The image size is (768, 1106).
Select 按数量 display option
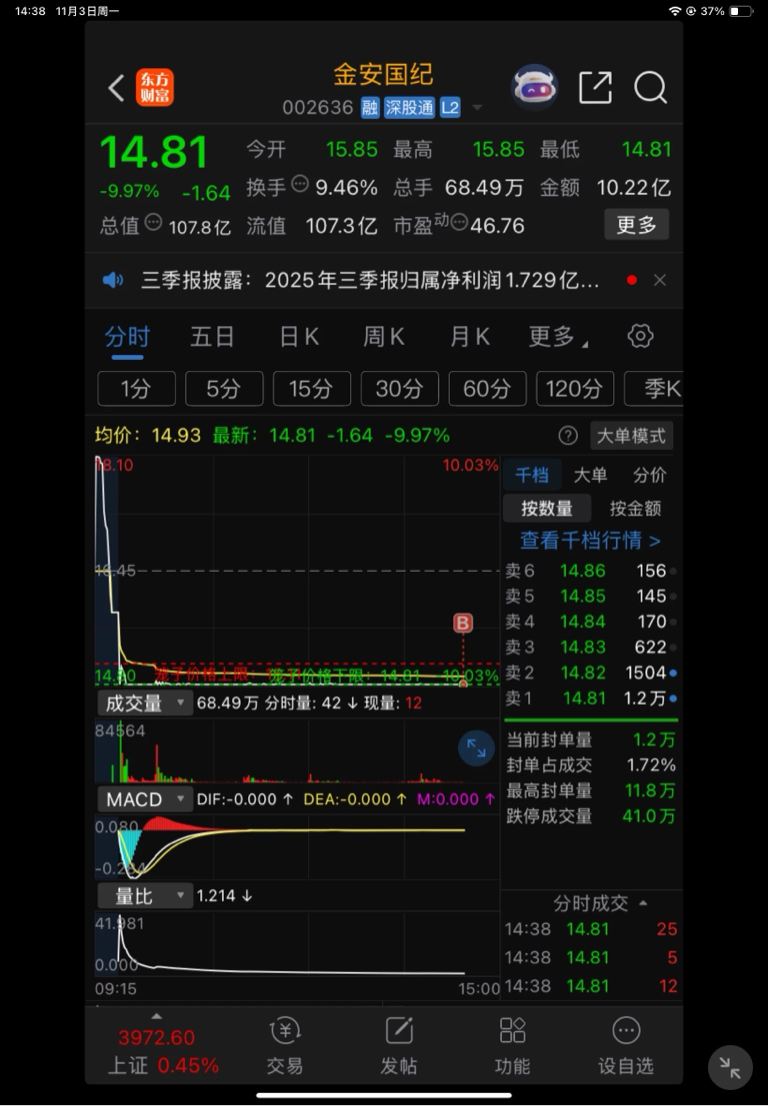coord(547,508)
